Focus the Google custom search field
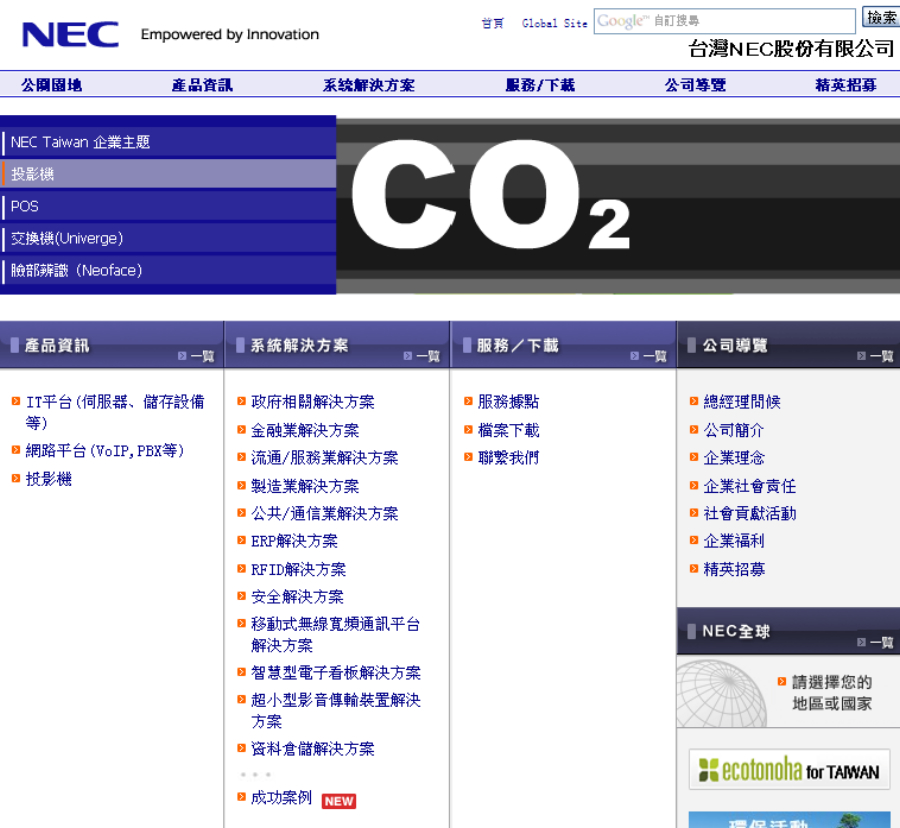Screen dimensions: 900x828 [x=724, y=21]
